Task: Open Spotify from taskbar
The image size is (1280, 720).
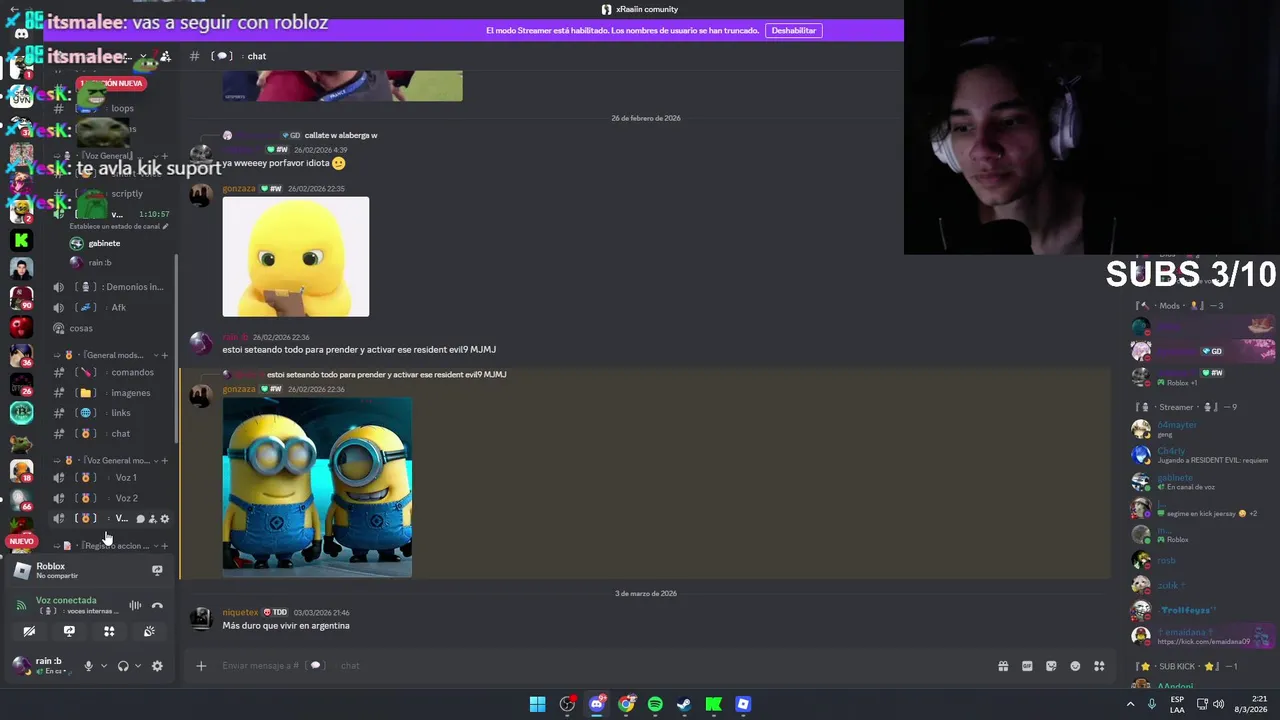Action: coord(655,704)
